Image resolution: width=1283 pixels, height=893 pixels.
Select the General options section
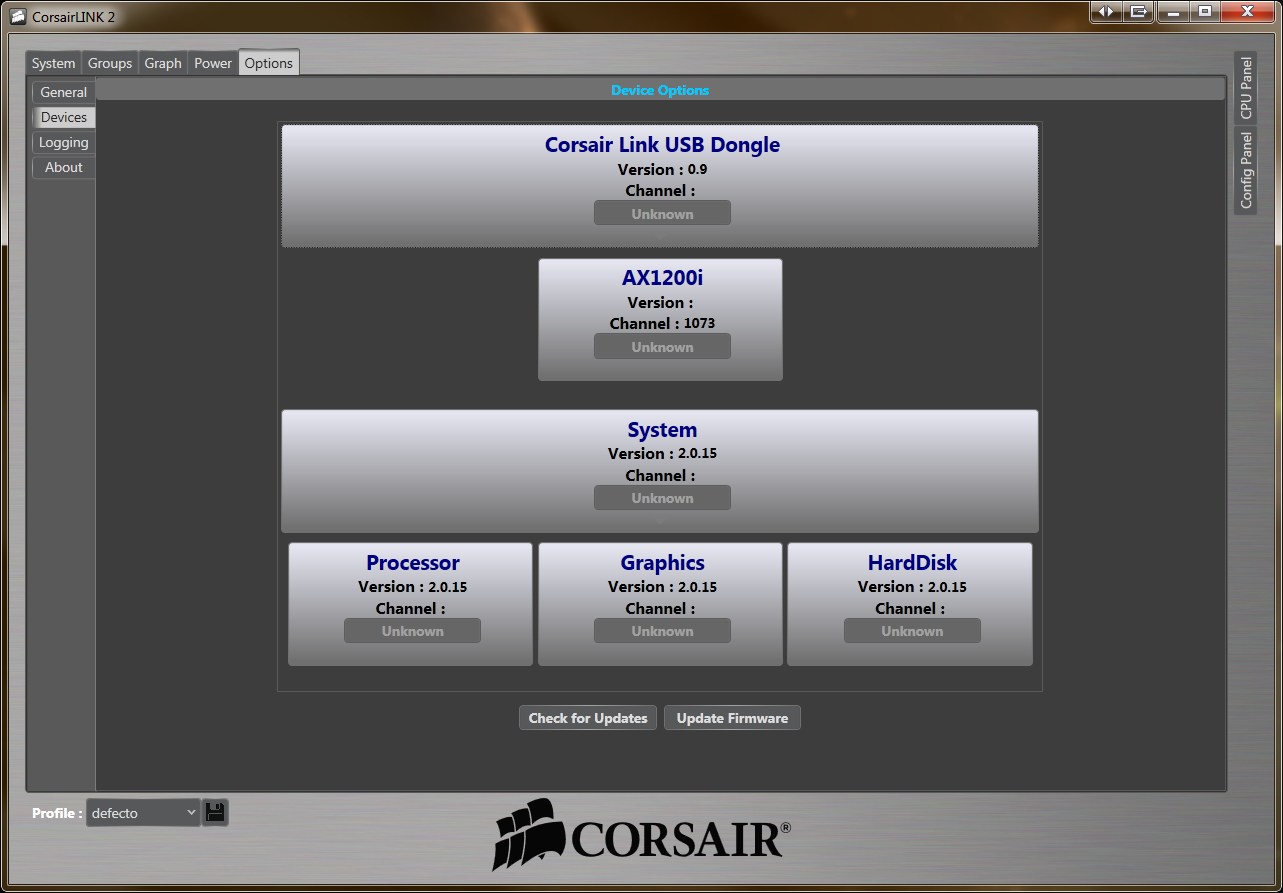(64, 92)
